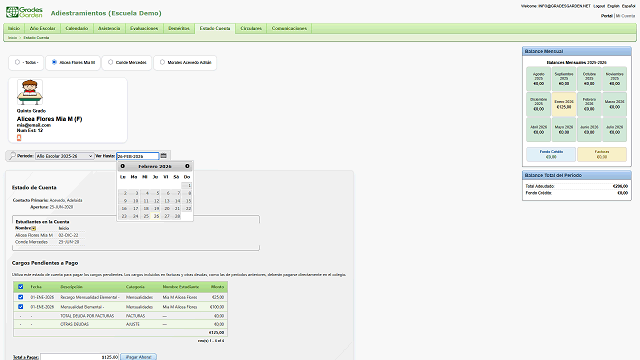The height and width of the screenshot is (360, 640).
Task: Select Conde Mercedes radio option
Action: [110, 62]
